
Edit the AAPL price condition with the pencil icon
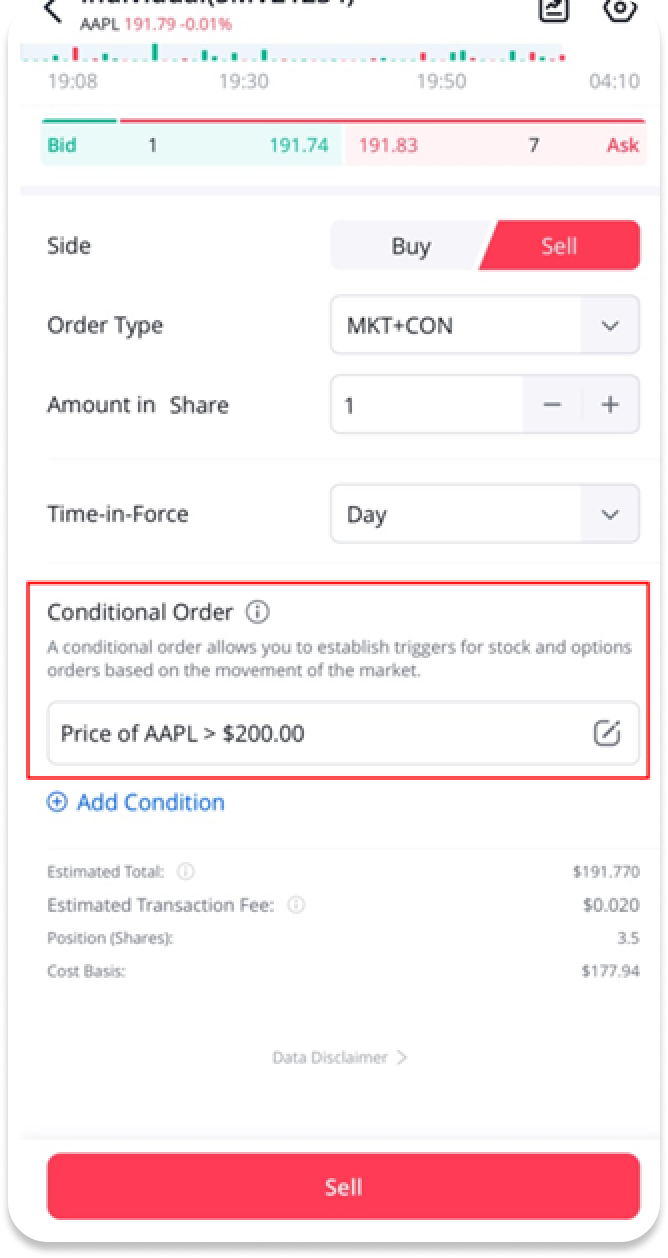(x=607, y=733)
